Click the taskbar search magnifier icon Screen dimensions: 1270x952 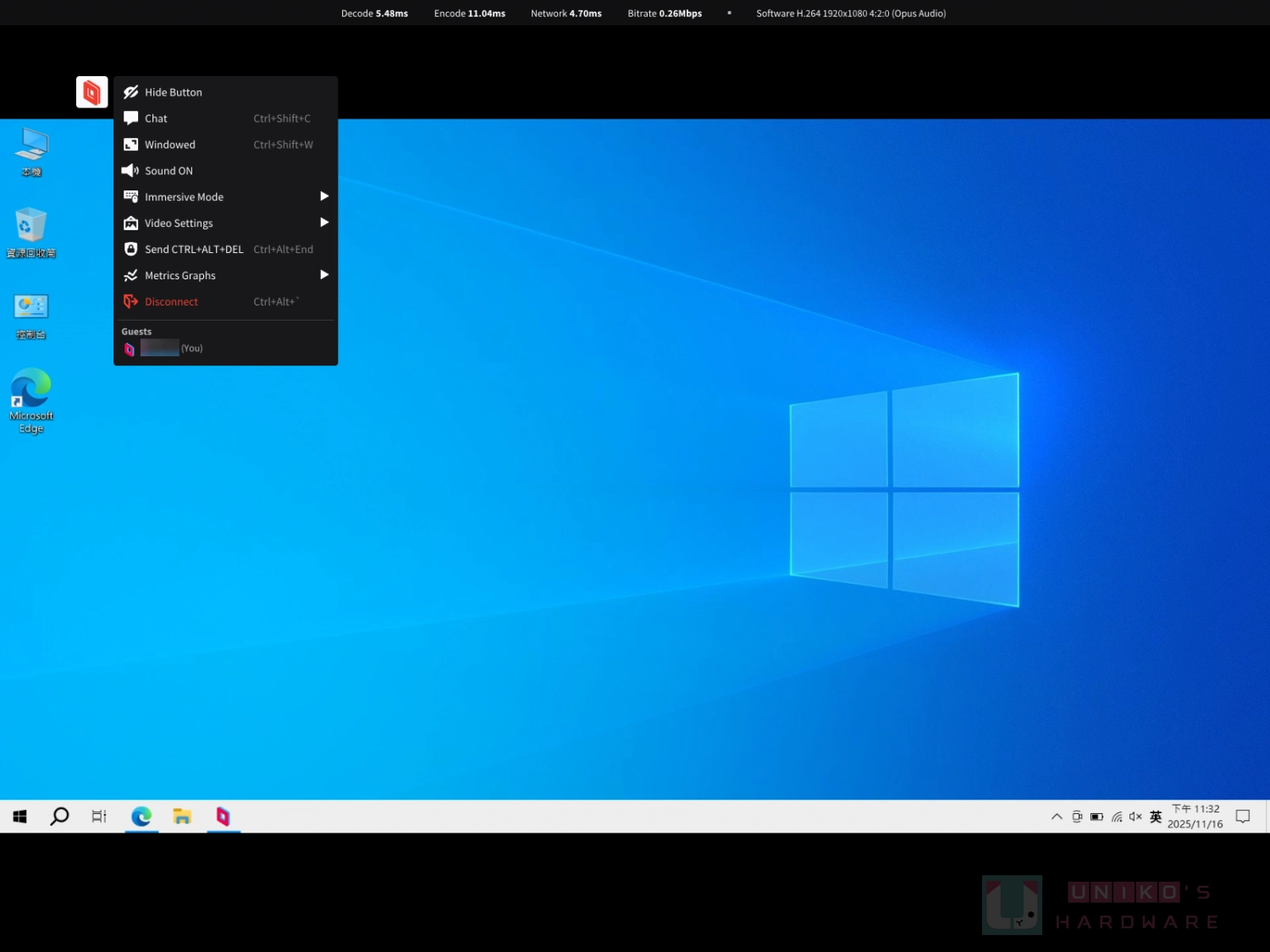pyautogui.click(x=59, y=817)
